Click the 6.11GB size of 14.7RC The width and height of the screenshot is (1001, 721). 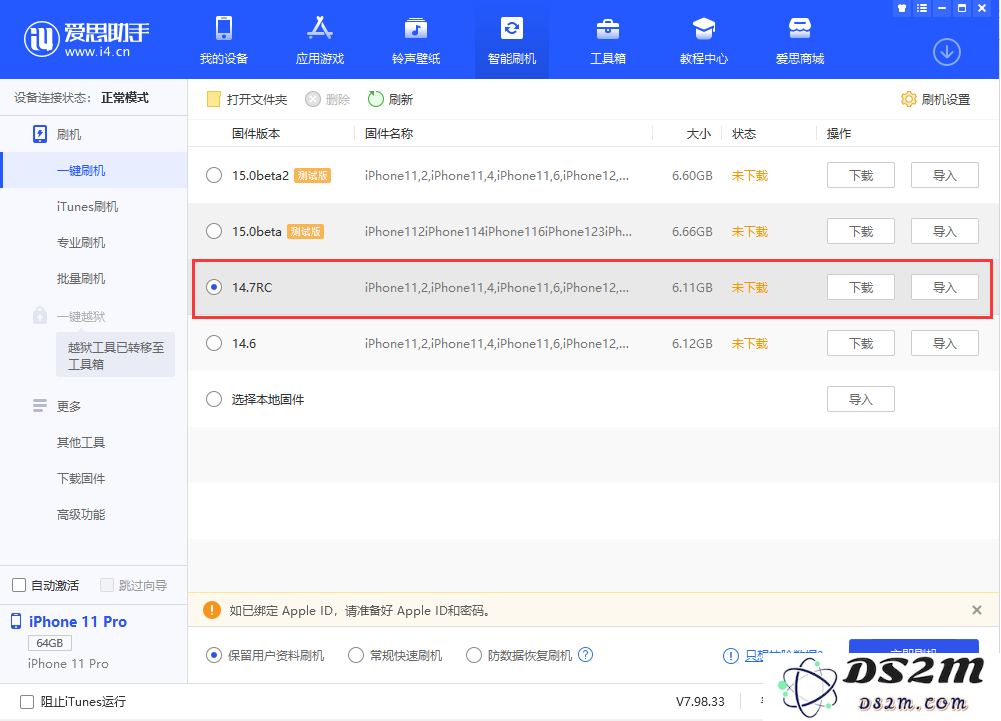[x=692, y=287]
